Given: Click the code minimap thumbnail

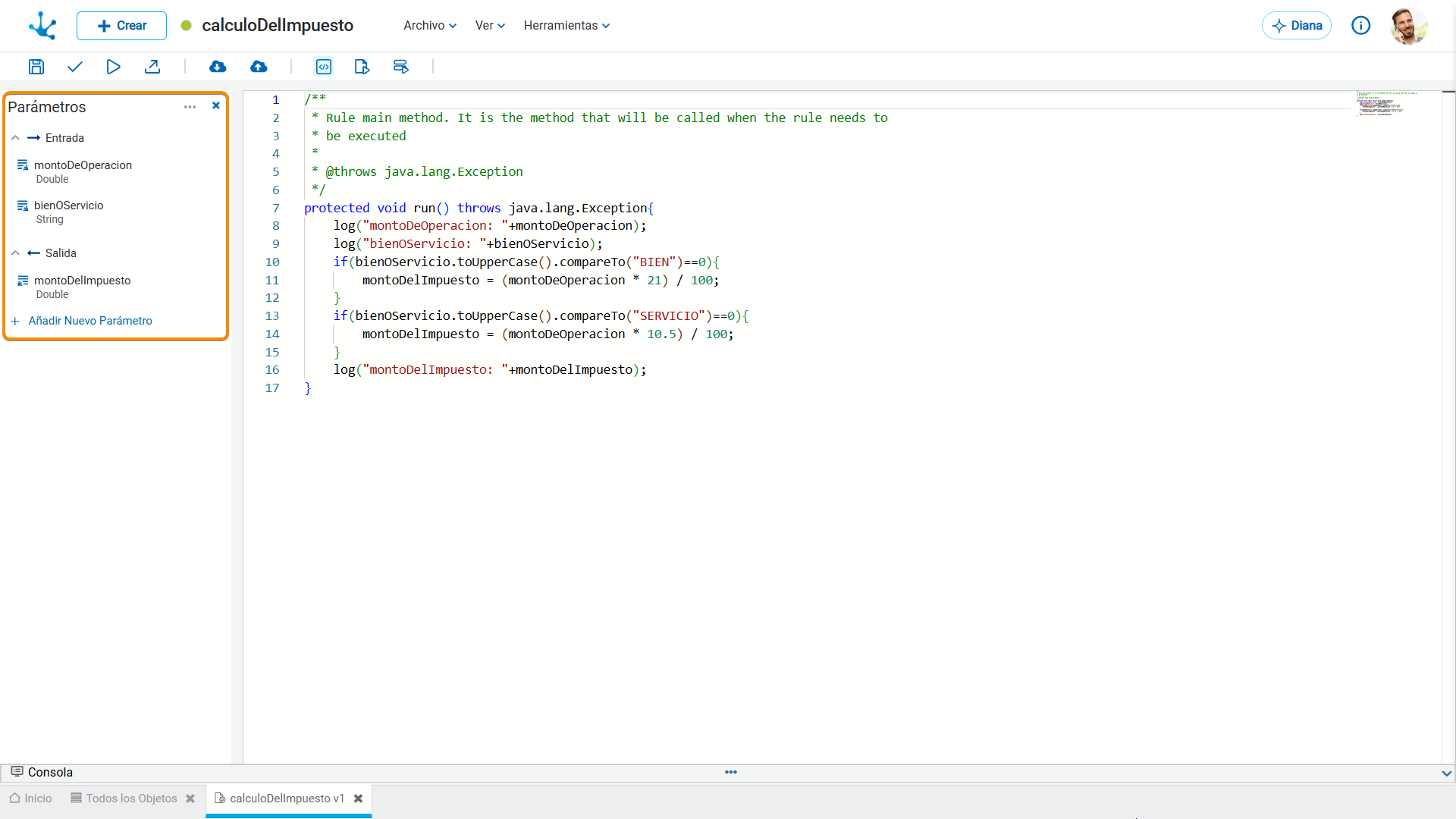Looking at the screenshot, I should pyautogui.click(x=1388, y=103).
